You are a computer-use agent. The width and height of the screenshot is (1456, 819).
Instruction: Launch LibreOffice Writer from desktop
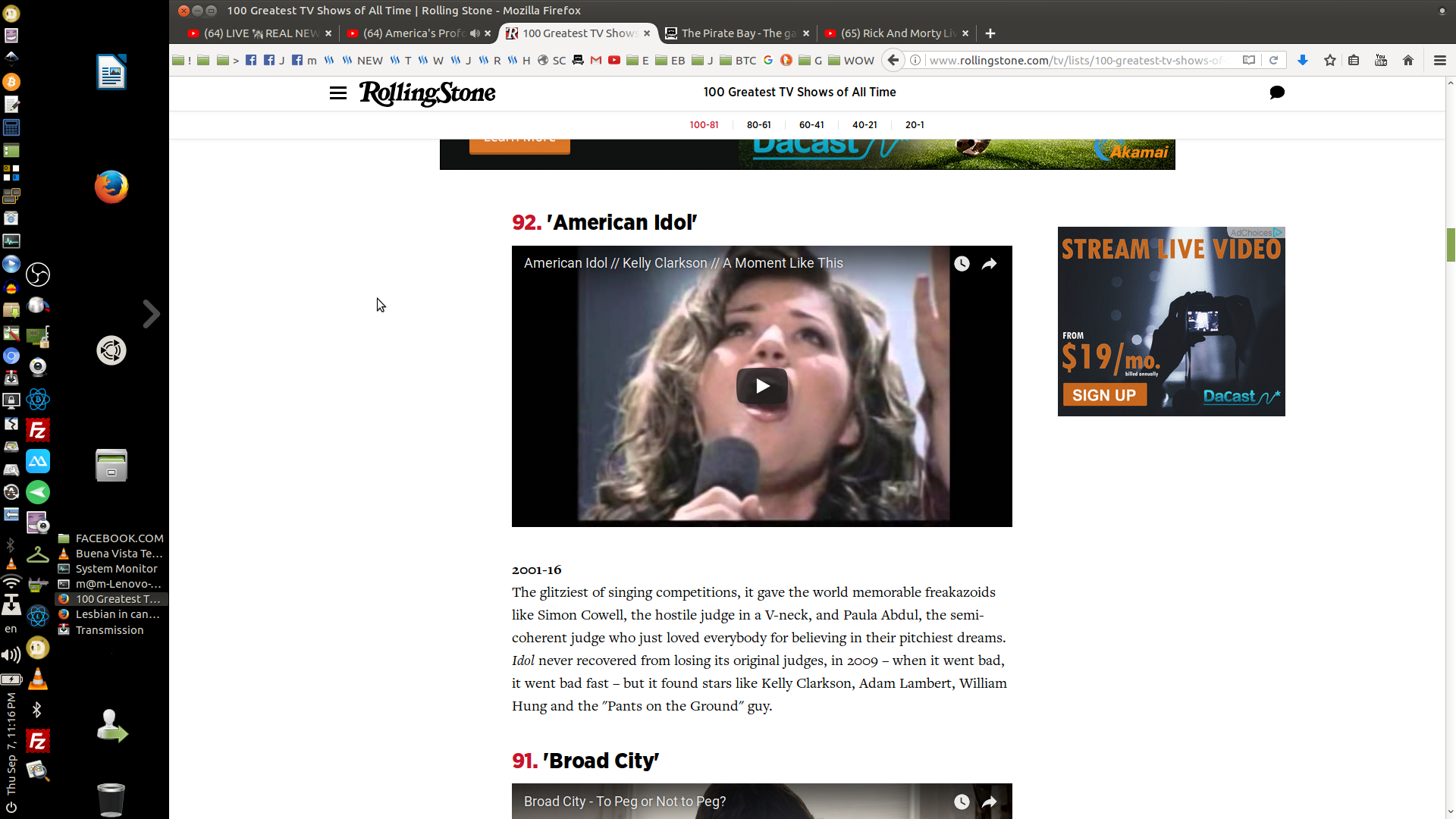pos(111,71)
